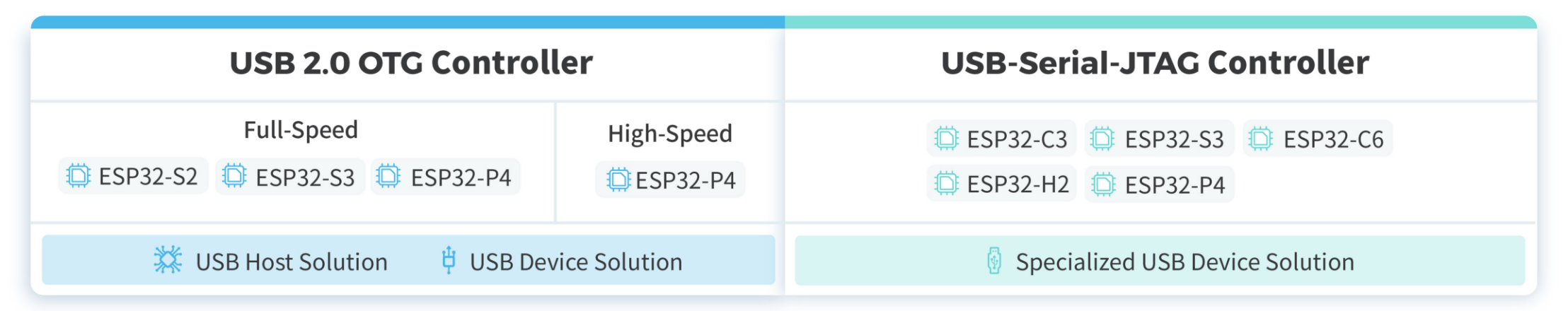1568x311 pixels.
Task: Select the USB-Serial-JTAG Controller heading
Action: point(1155,63)
